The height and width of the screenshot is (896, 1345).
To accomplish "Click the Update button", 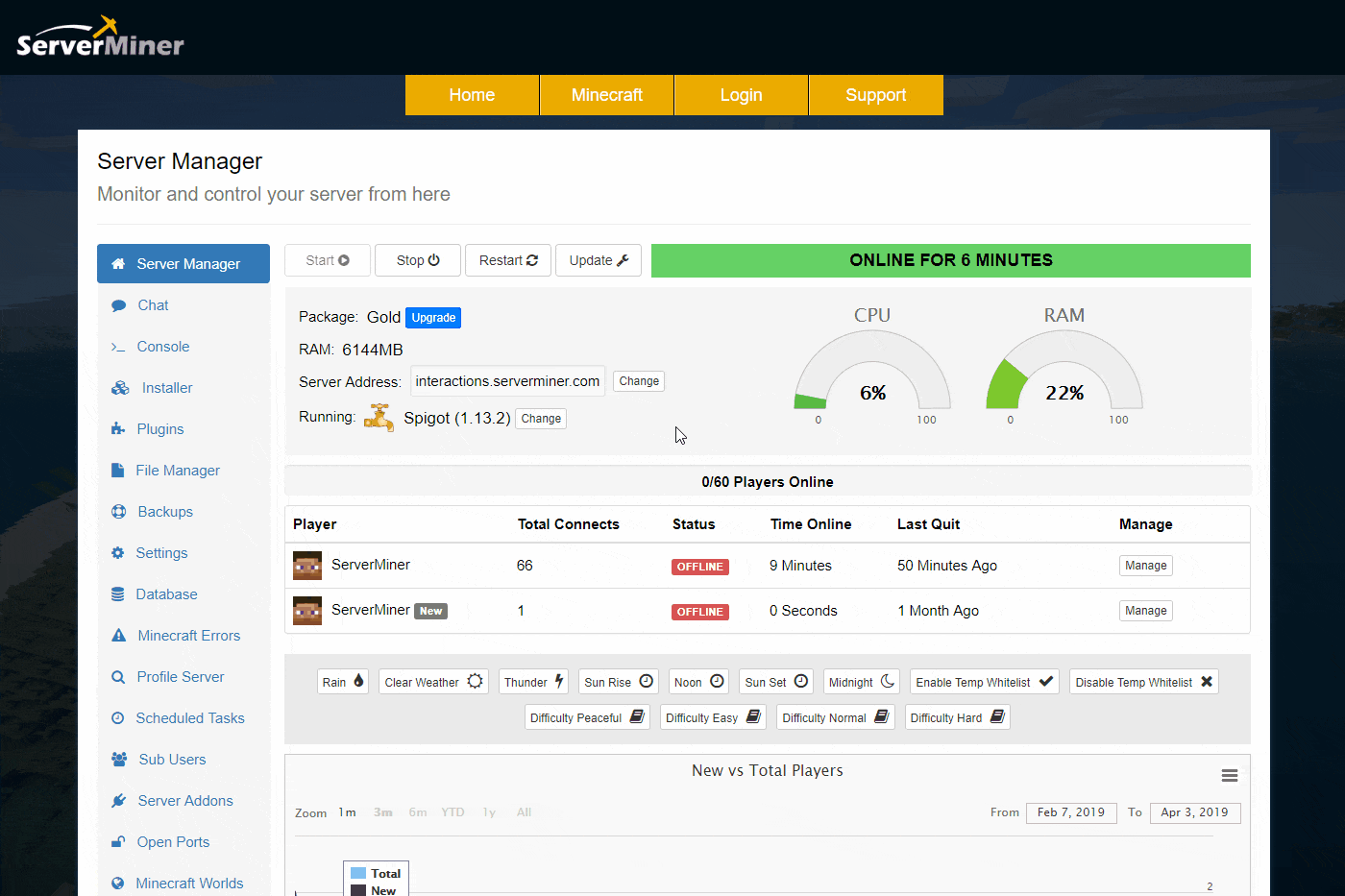I will click(599, 260).
